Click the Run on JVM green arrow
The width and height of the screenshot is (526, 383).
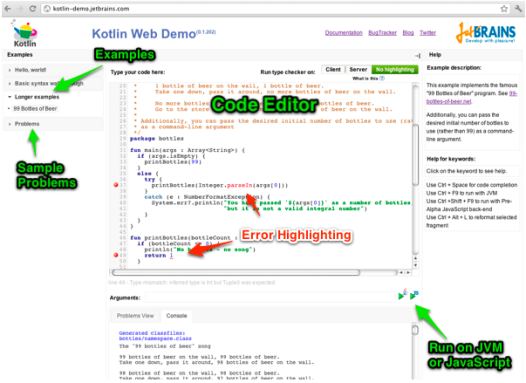[402, 295]
